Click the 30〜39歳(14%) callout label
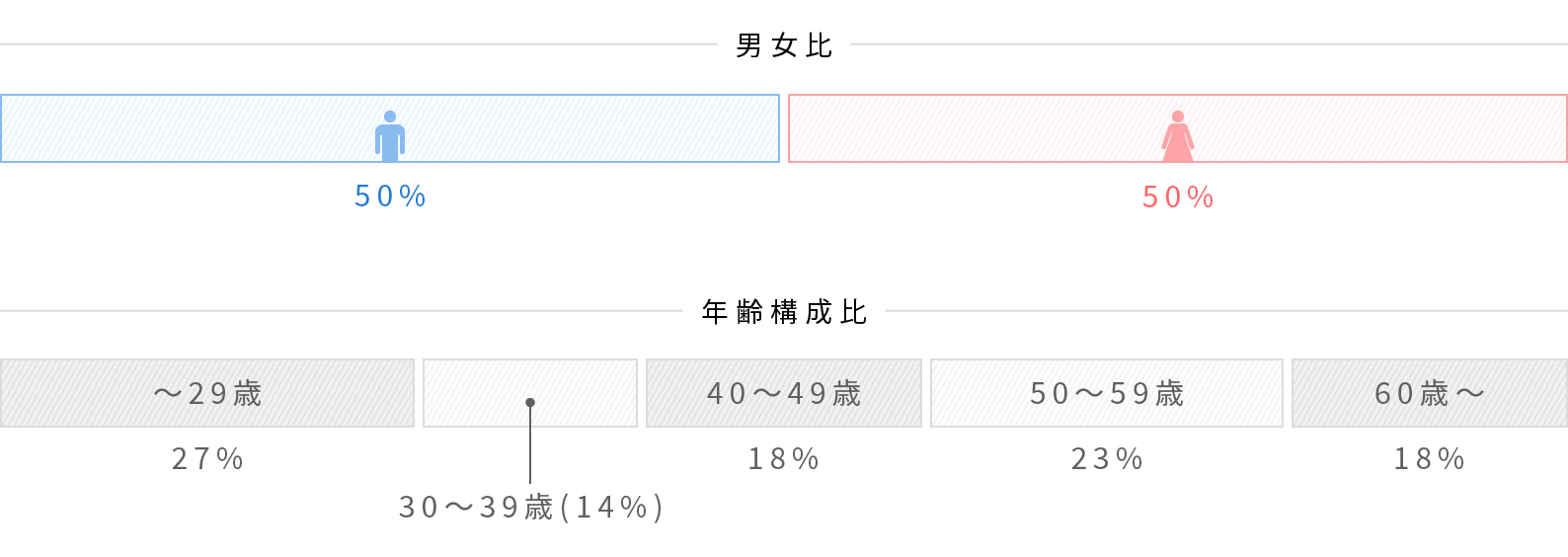This screenshot has height=557, width=1568. click(x=530, y=508)
